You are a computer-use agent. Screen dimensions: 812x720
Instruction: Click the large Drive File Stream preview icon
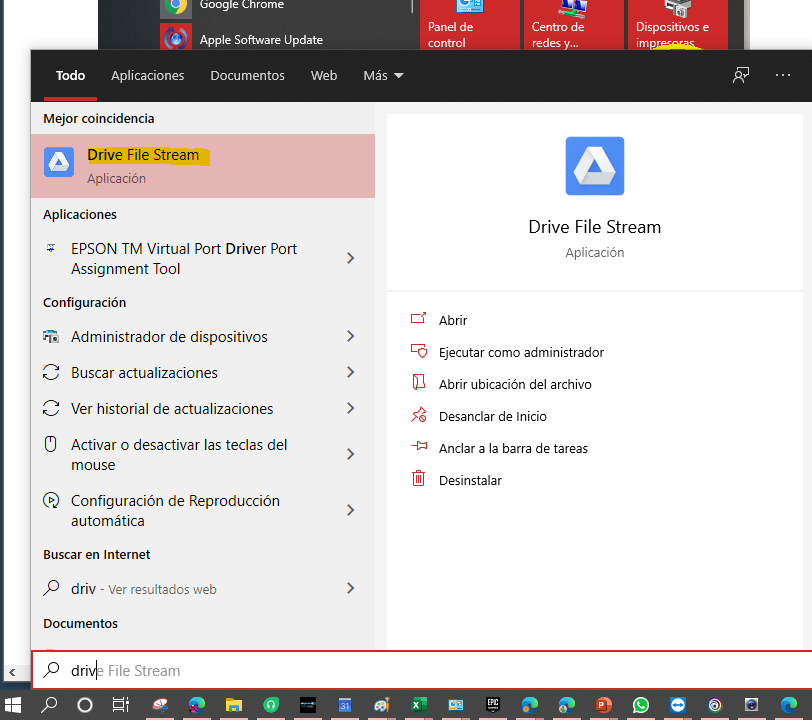tap(594, 166)
